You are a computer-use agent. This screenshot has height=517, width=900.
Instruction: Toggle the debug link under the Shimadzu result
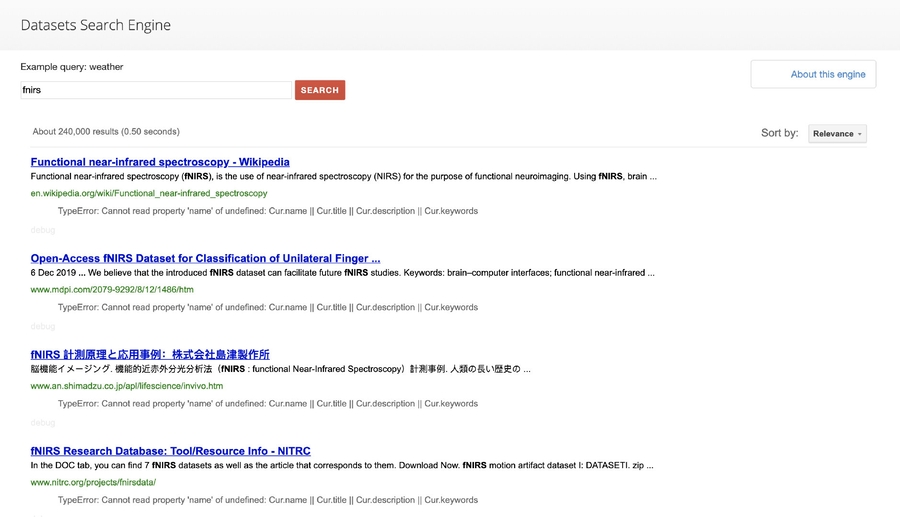pos(43,422)
